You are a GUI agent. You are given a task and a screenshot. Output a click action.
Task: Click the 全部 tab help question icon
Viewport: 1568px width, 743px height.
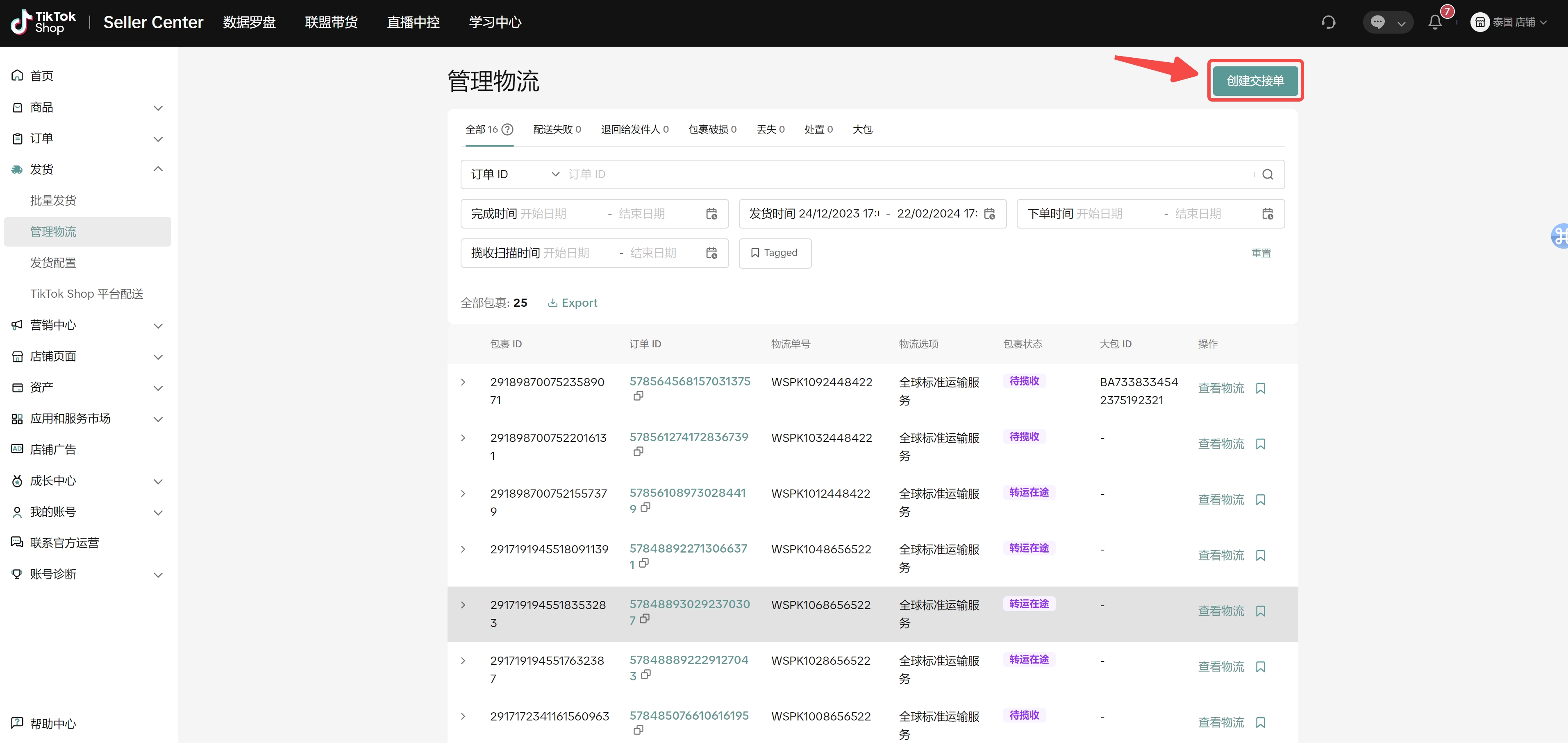click(507, 129)
